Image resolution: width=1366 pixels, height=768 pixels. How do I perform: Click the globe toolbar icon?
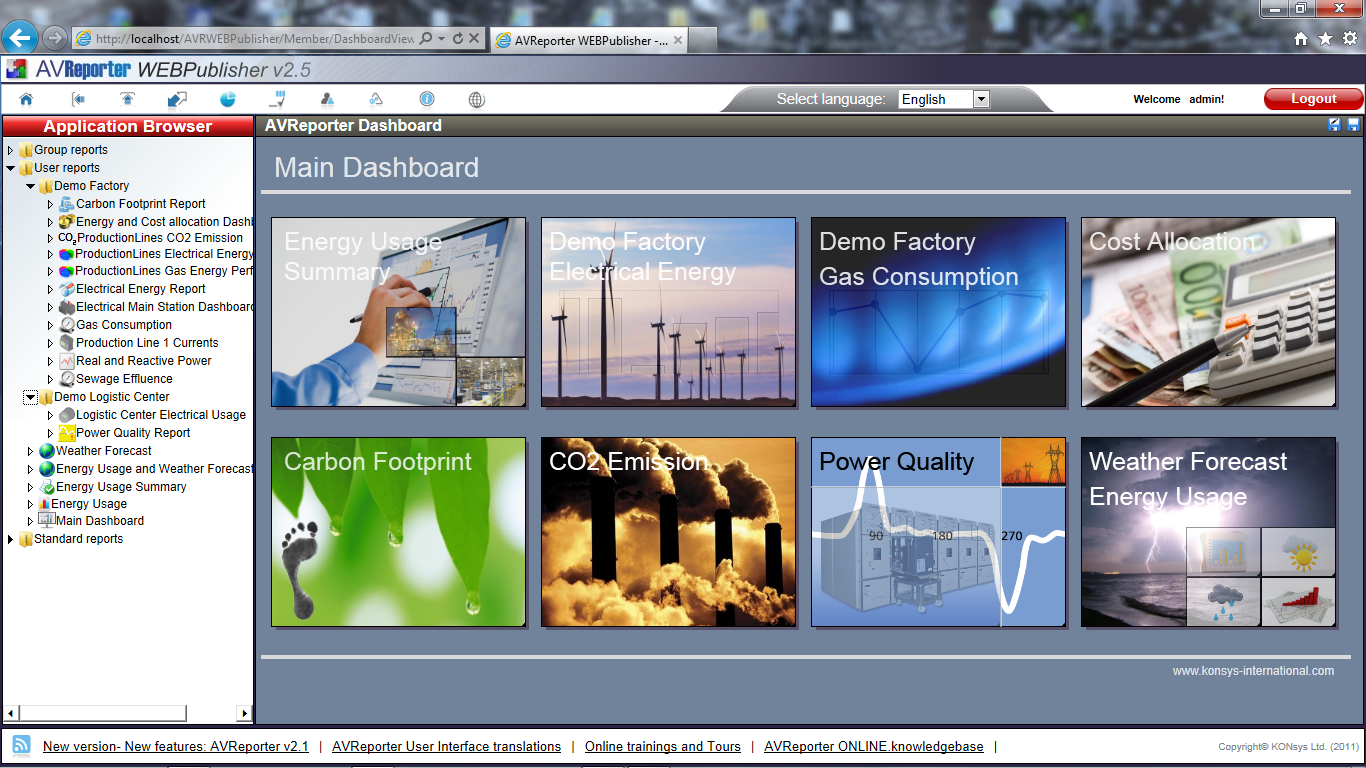(477, 99)
